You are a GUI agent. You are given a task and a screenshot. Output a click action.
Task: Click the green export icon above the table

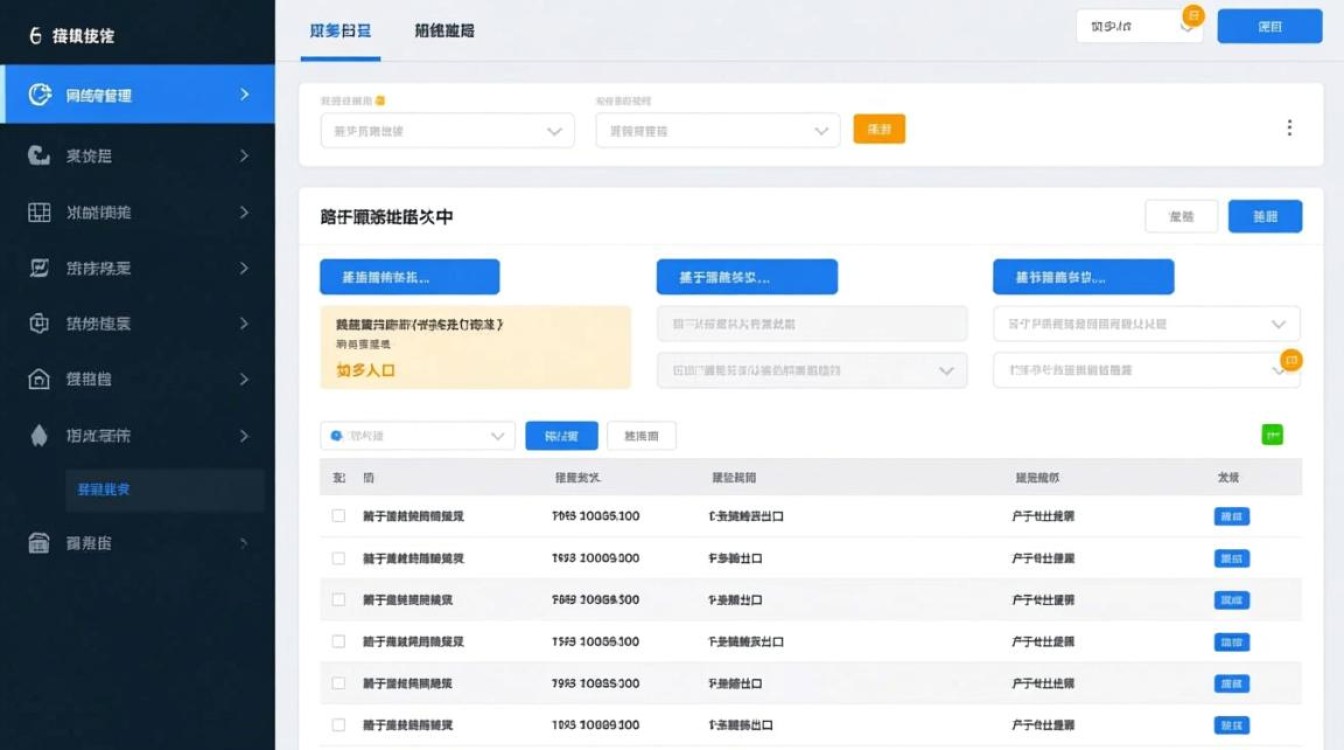(x=1272, y=434)
